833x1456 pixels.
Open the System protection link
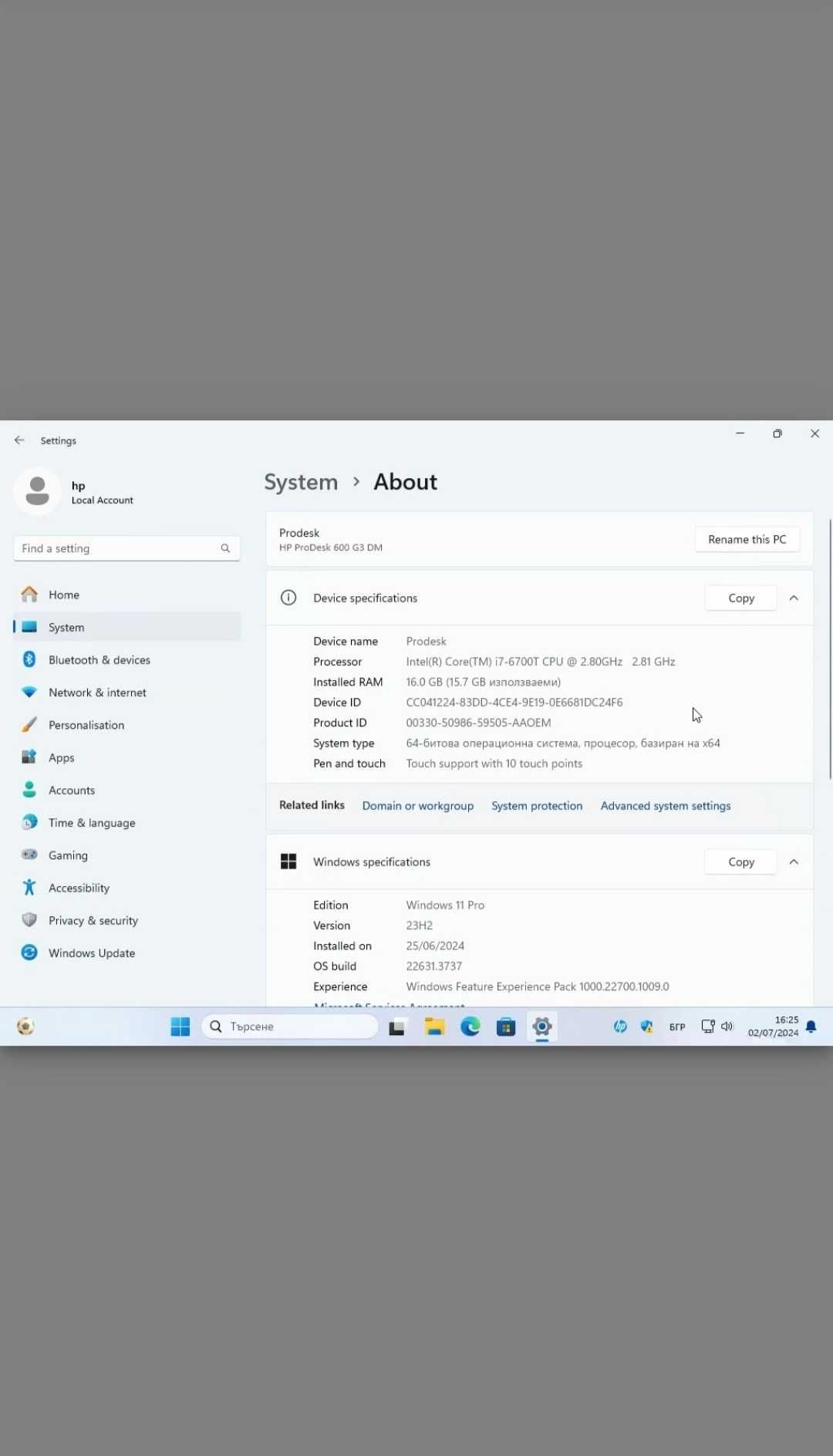coord(537,806)
